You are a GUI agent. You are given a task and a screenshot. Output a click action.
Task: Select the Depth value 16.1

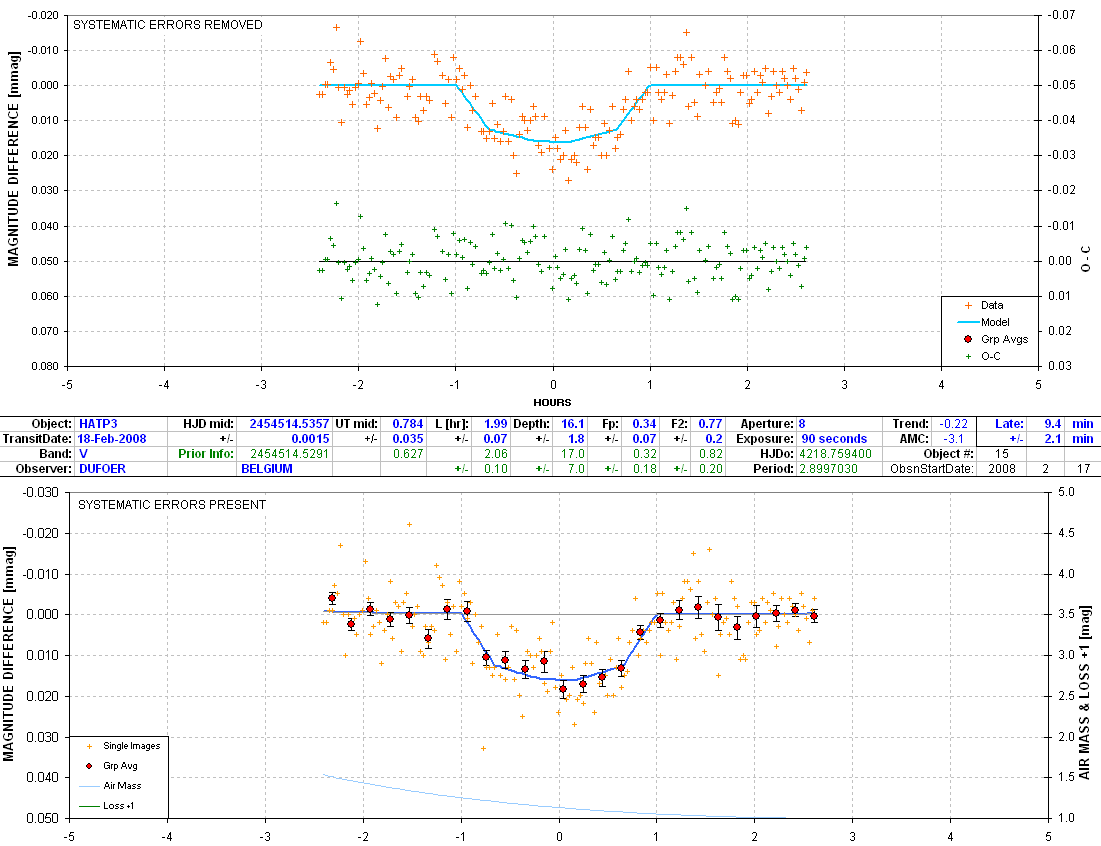click(571, 424)
